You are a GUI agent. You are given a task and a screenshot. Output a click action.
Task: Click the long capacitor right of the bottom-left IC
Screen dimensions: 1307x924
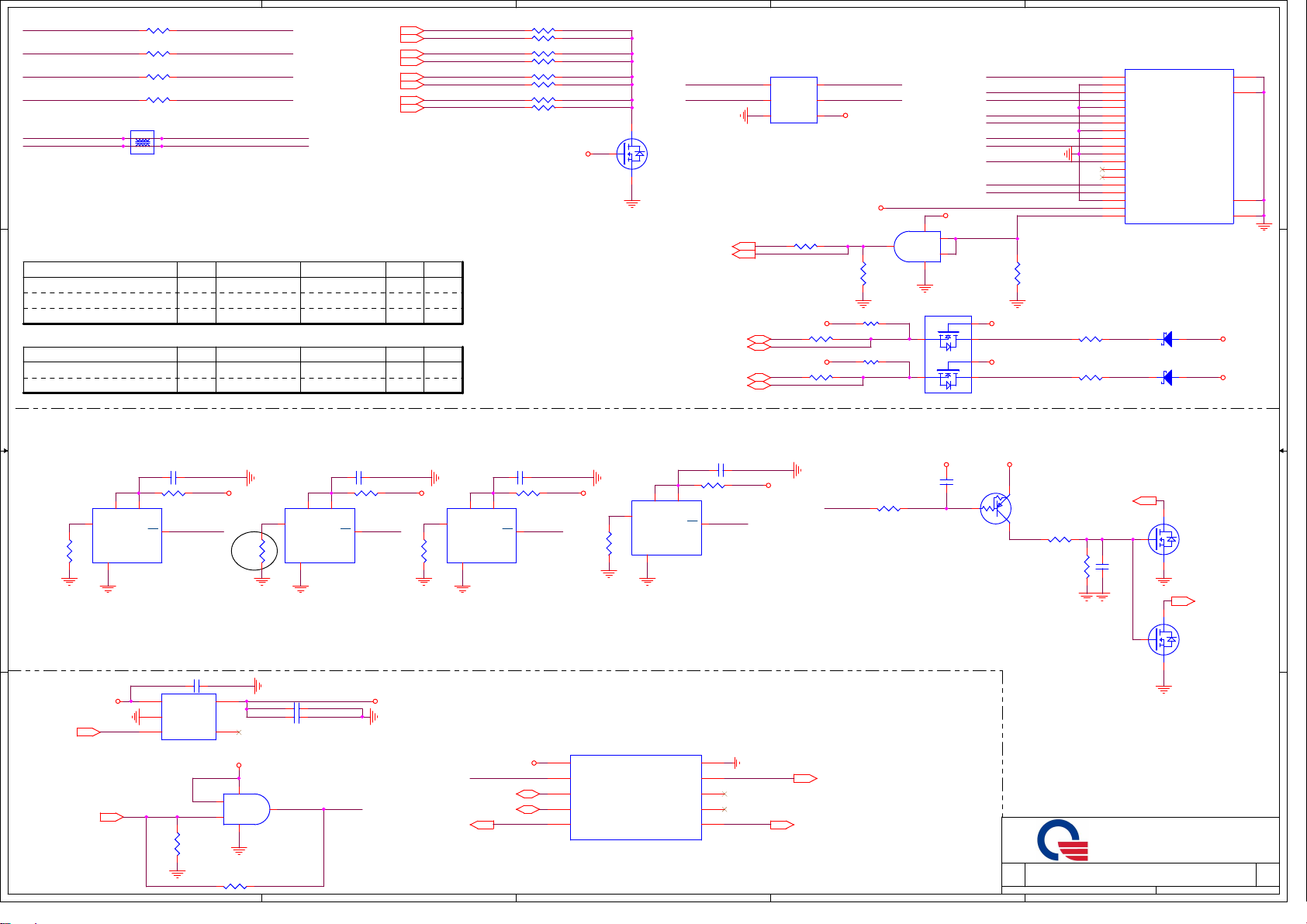(x=297, y=714)
